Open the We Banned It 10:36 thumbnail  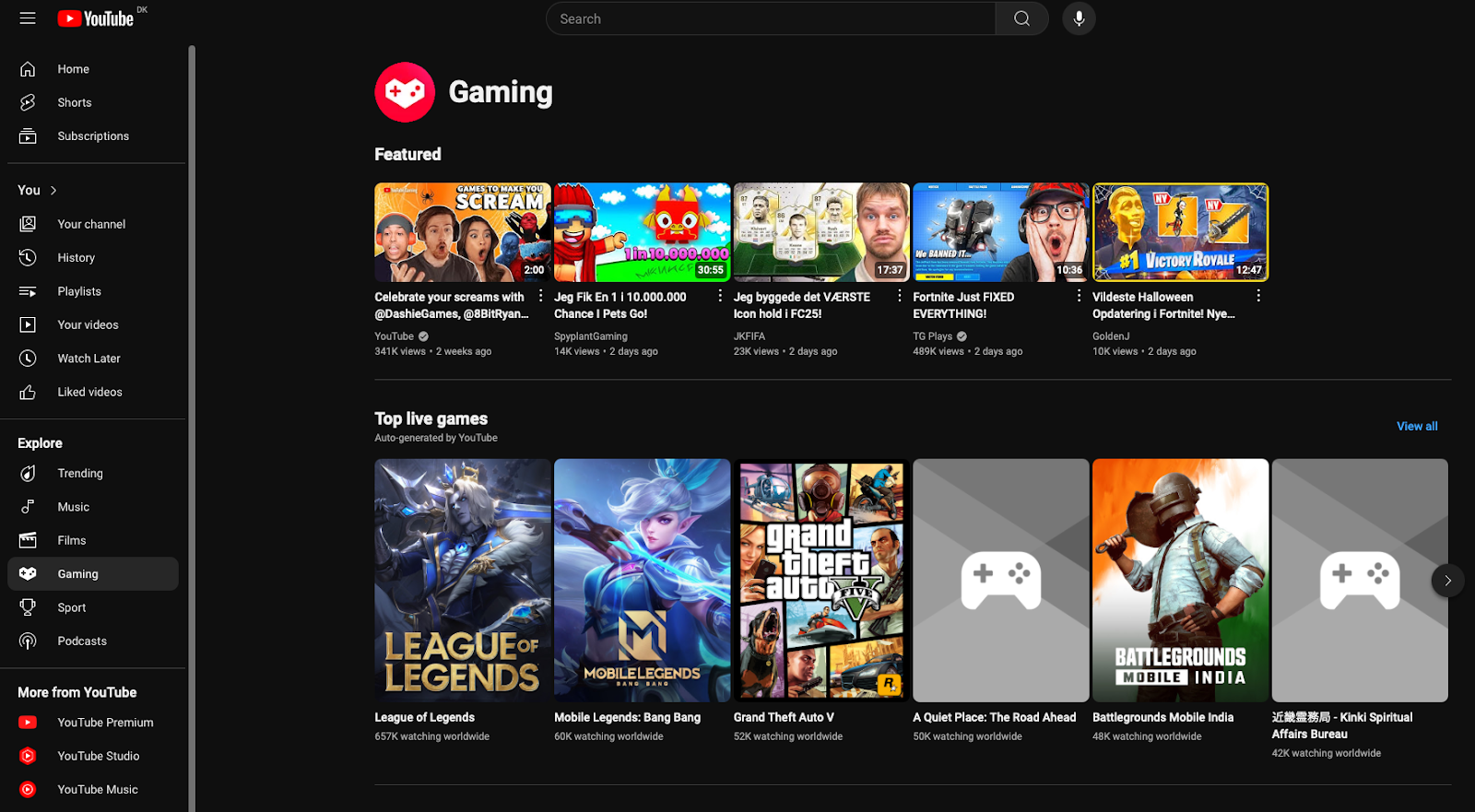pyautogui.click(x=1001, y=232)
